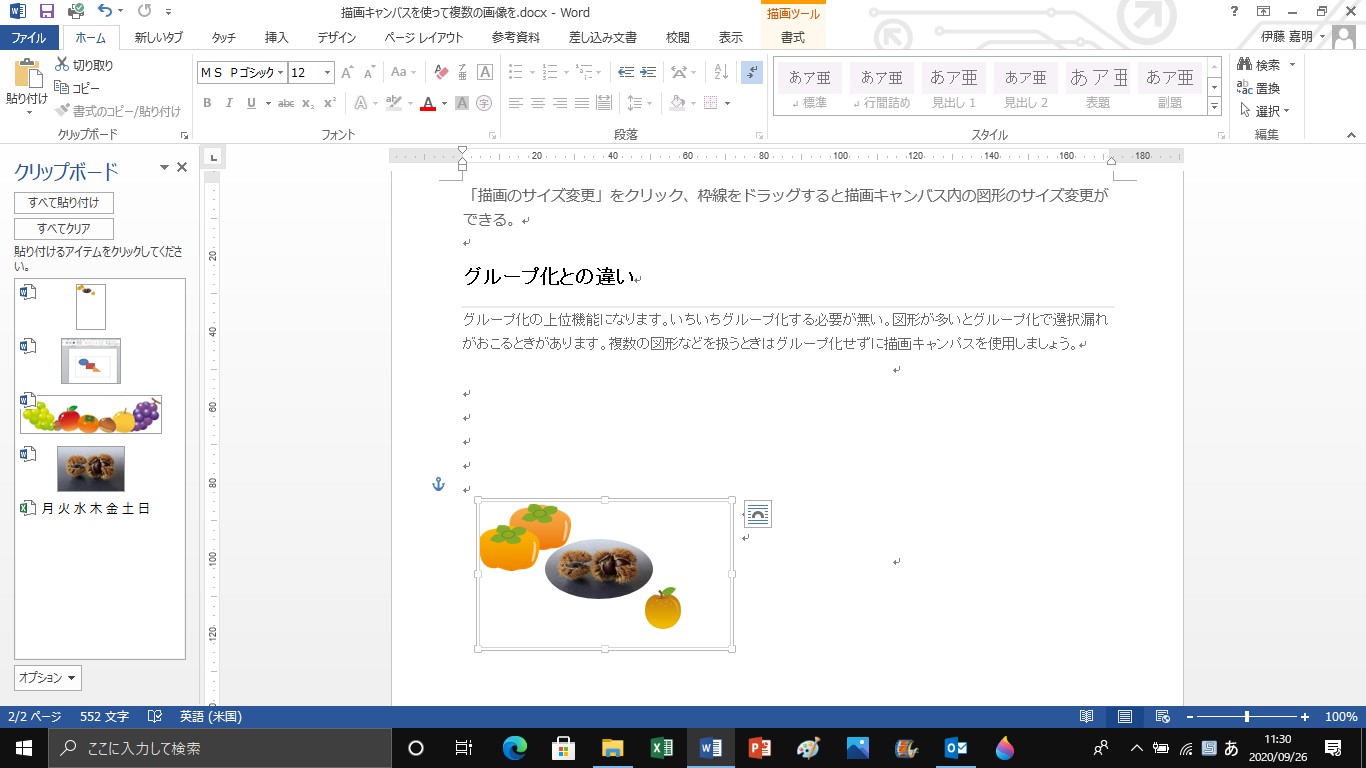The height and width of the screenshot is (768, 1366).
Task: Close the clipboard pane
Action: pos(182,168)
